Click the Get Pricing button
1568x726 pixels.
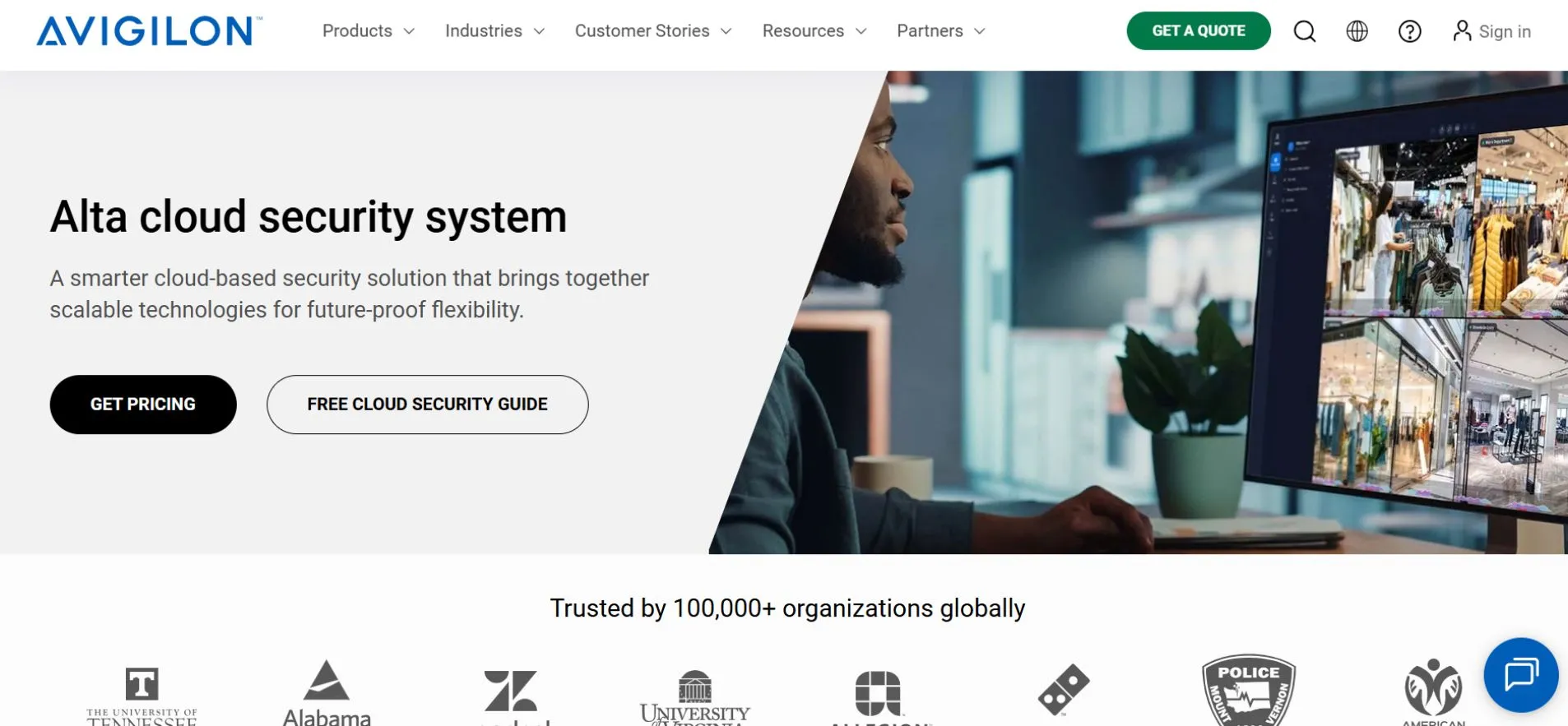click(x=143, y=405)
